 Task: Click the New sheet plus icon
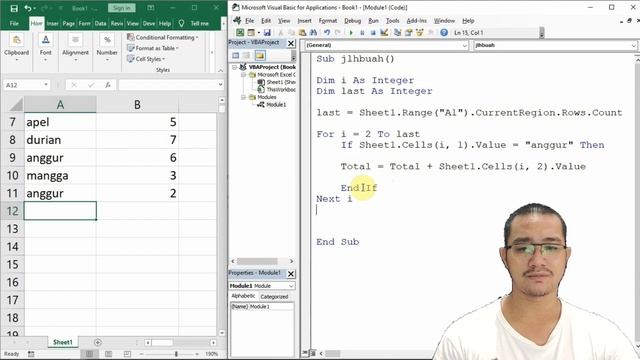click(98, 342)
